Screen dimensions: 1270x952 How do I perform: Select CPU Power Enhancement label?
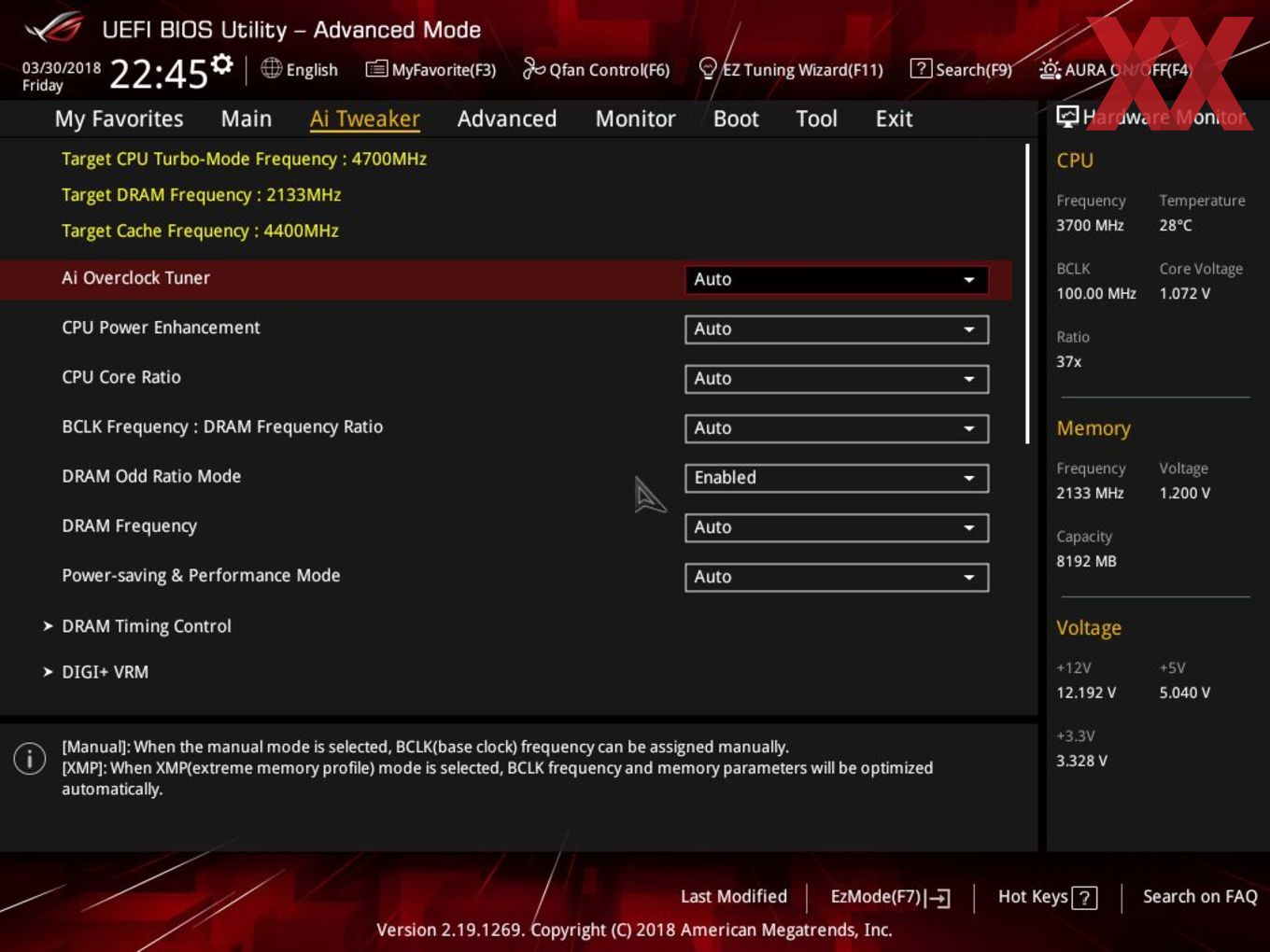pyautogui.click(x=161, y=328)
